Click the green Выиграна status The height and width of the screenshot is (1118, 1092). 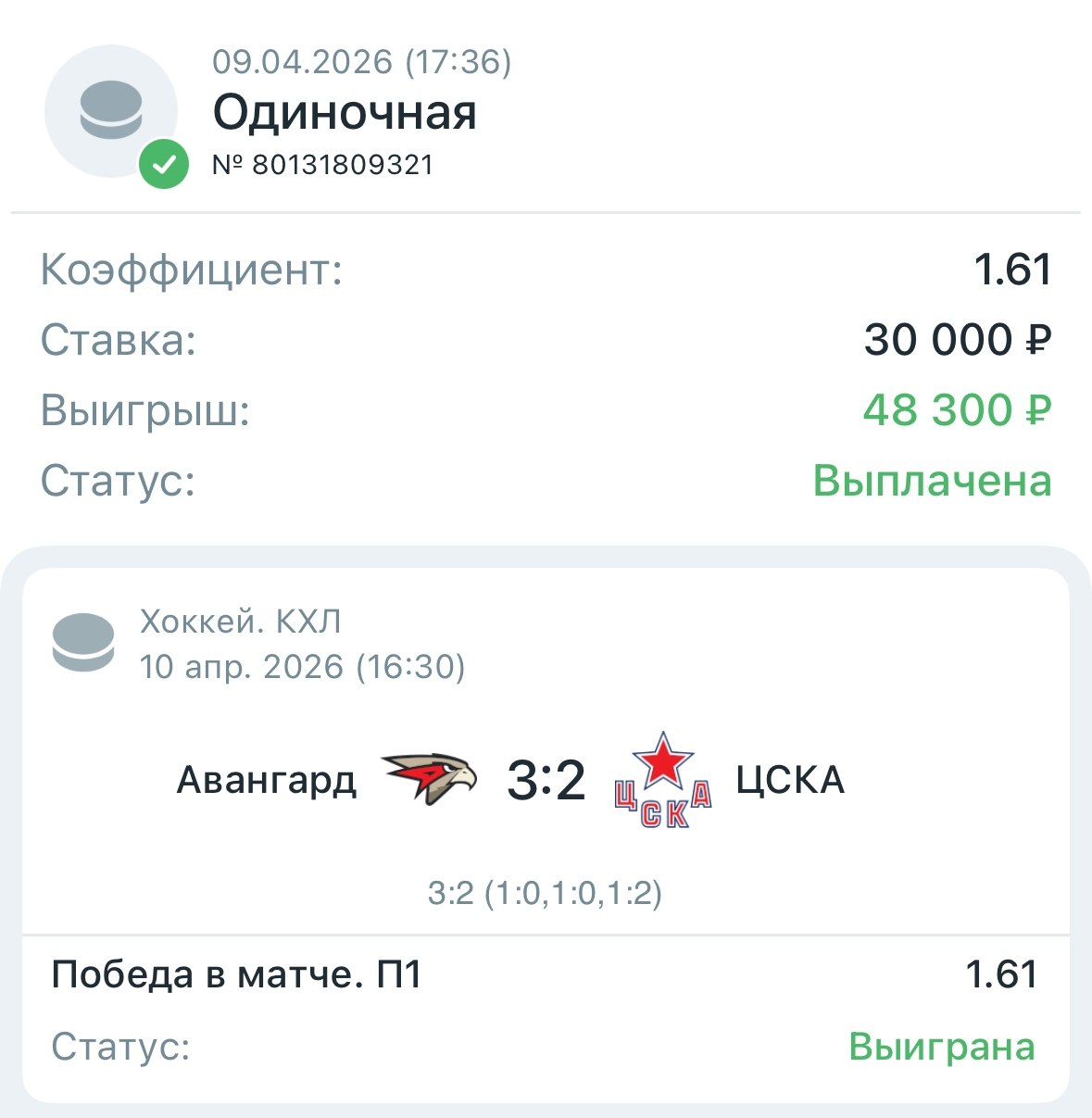[x=941, y=1047]
